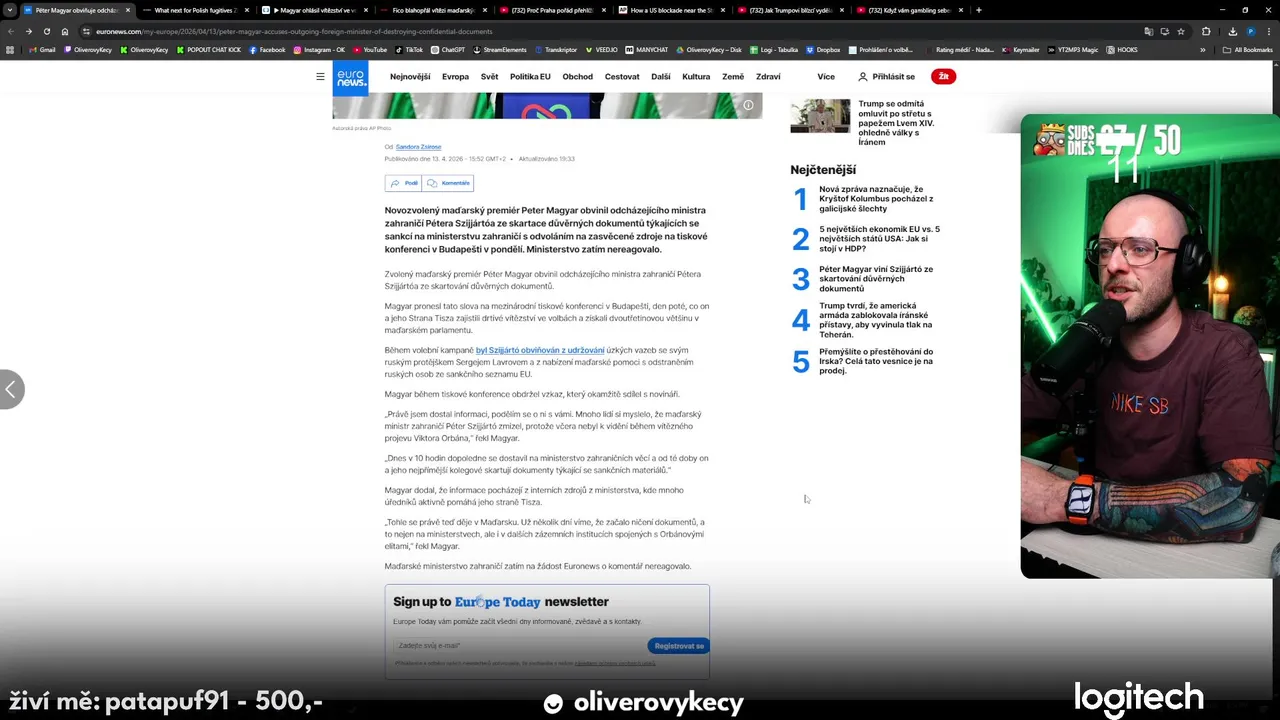Screen dimensions: 1280x720
Task: Open the Transkriptor bookmark
Action: pyautogui.click(x=555, y=49)
